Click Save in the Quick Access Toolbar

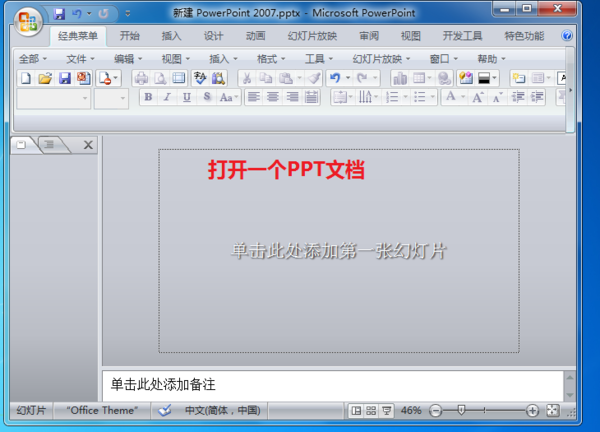(59, 14)
